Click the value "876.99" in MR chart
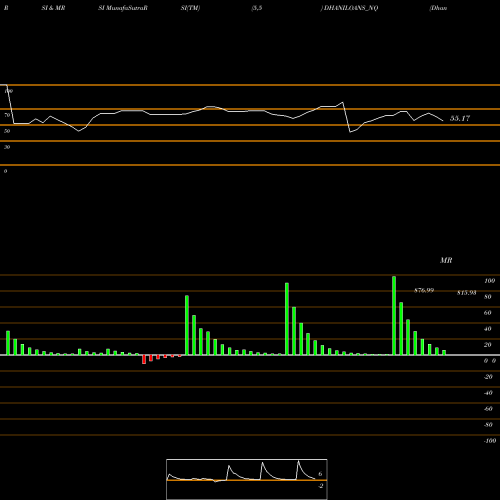The image size is (500, 500). pos(424,290)
